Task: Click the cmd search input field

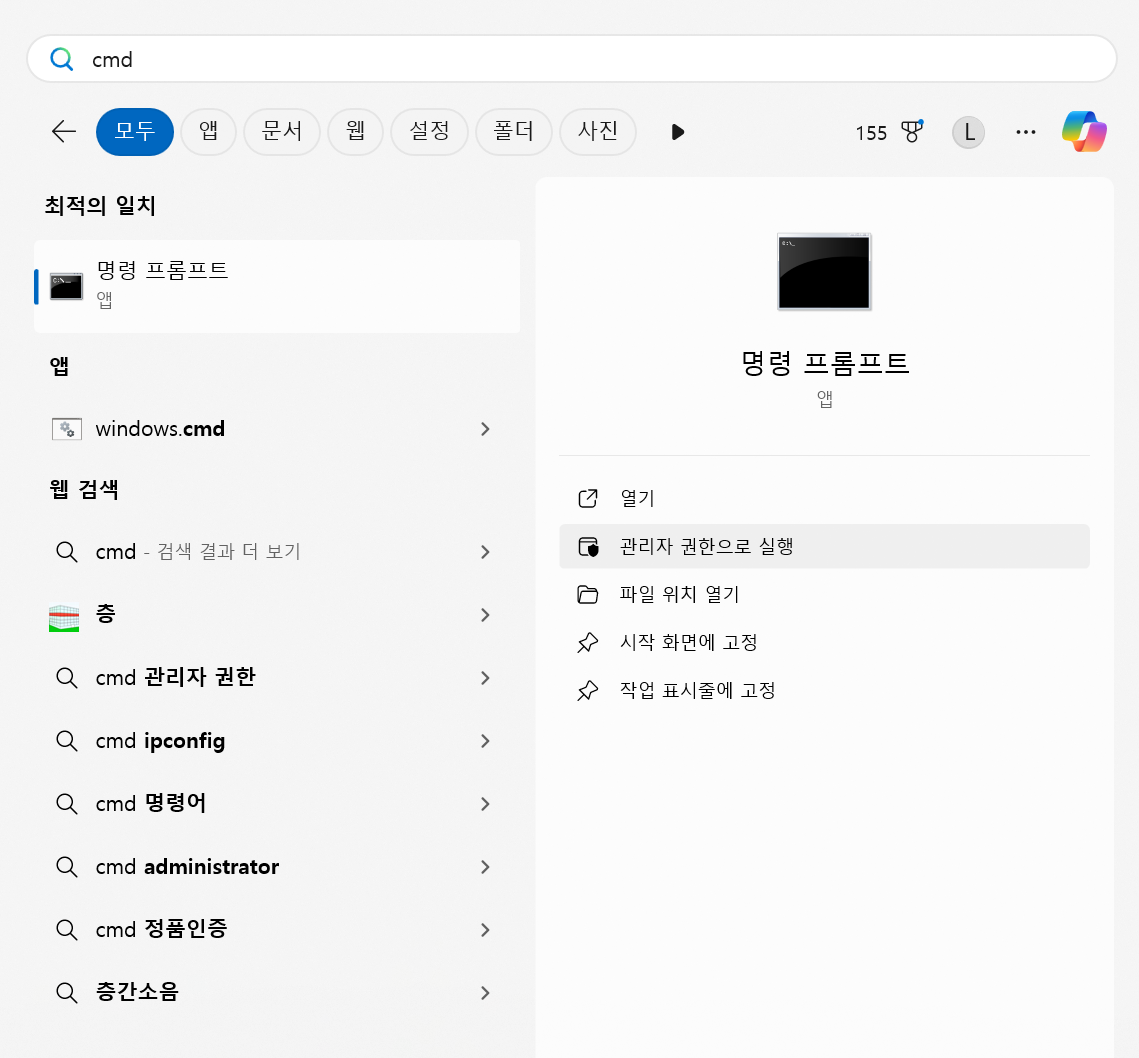Action: pos(571,59)
